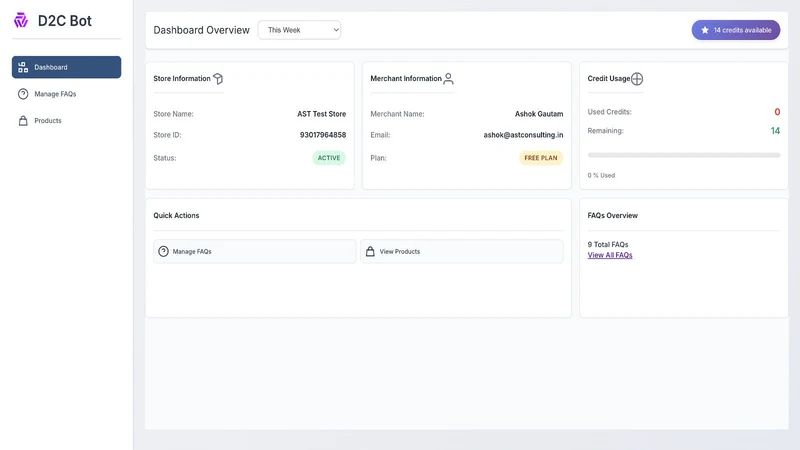Click the email ashok@astconsulting.in

(x=523, y=135)
